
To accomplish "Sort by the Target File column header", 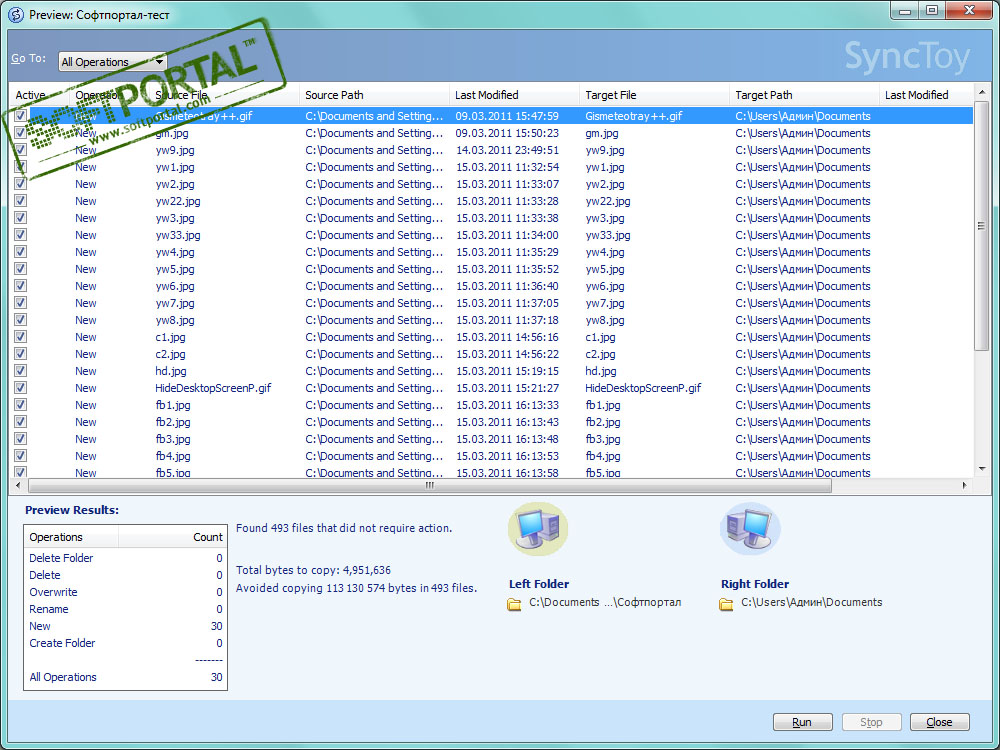I will (x=654, y=95).
